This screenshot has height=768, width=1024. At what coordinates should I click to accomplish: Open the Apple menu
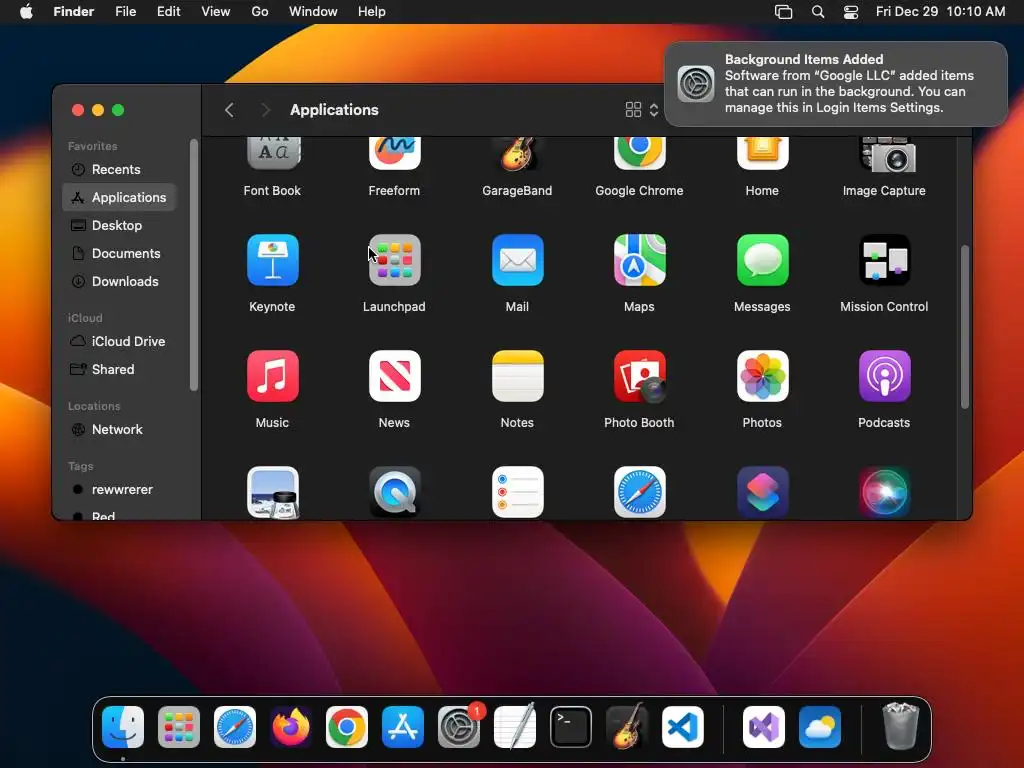coord(26,12)
